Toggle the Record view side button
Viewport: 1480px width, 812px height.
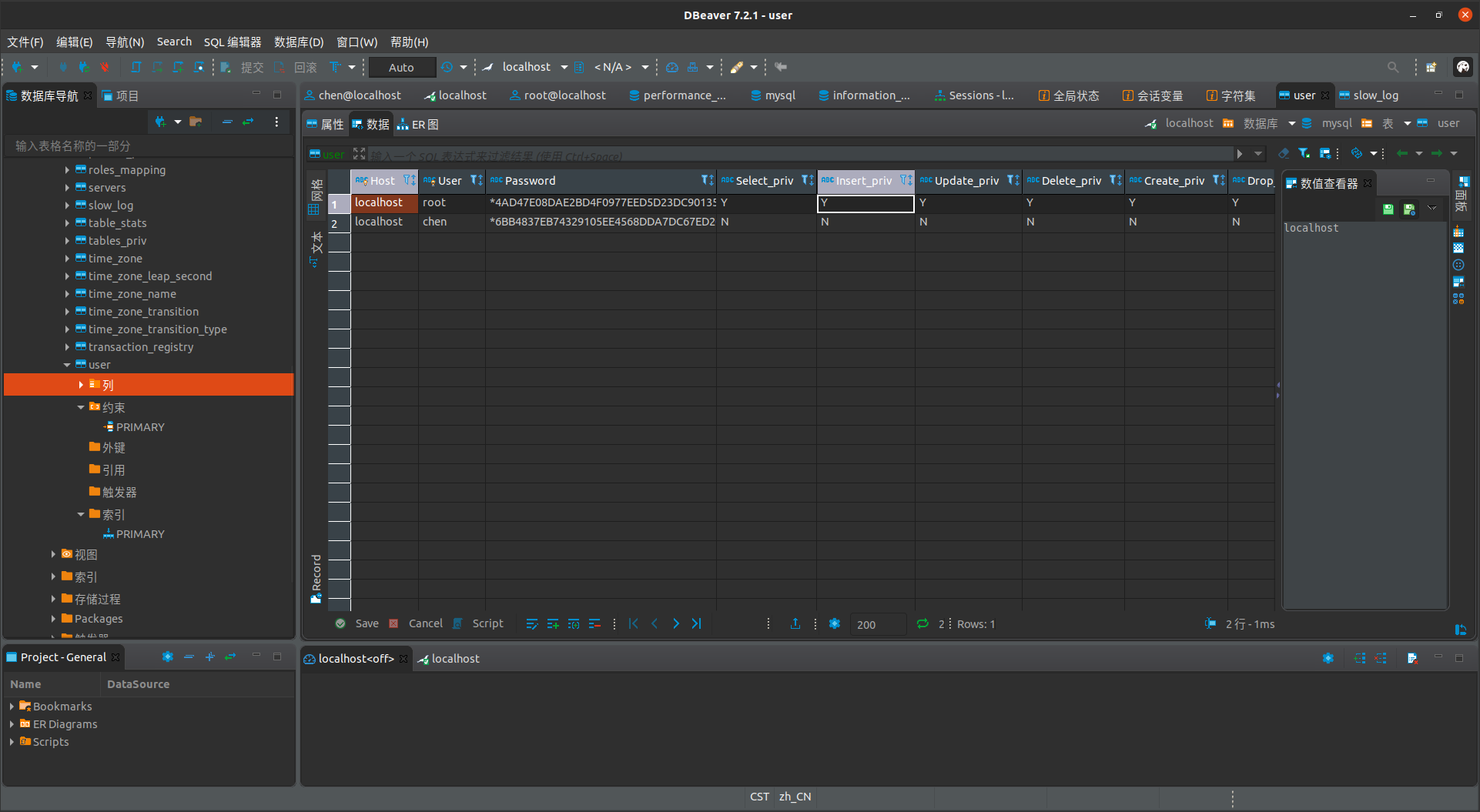pyautogui.click(x=316, y=579)
